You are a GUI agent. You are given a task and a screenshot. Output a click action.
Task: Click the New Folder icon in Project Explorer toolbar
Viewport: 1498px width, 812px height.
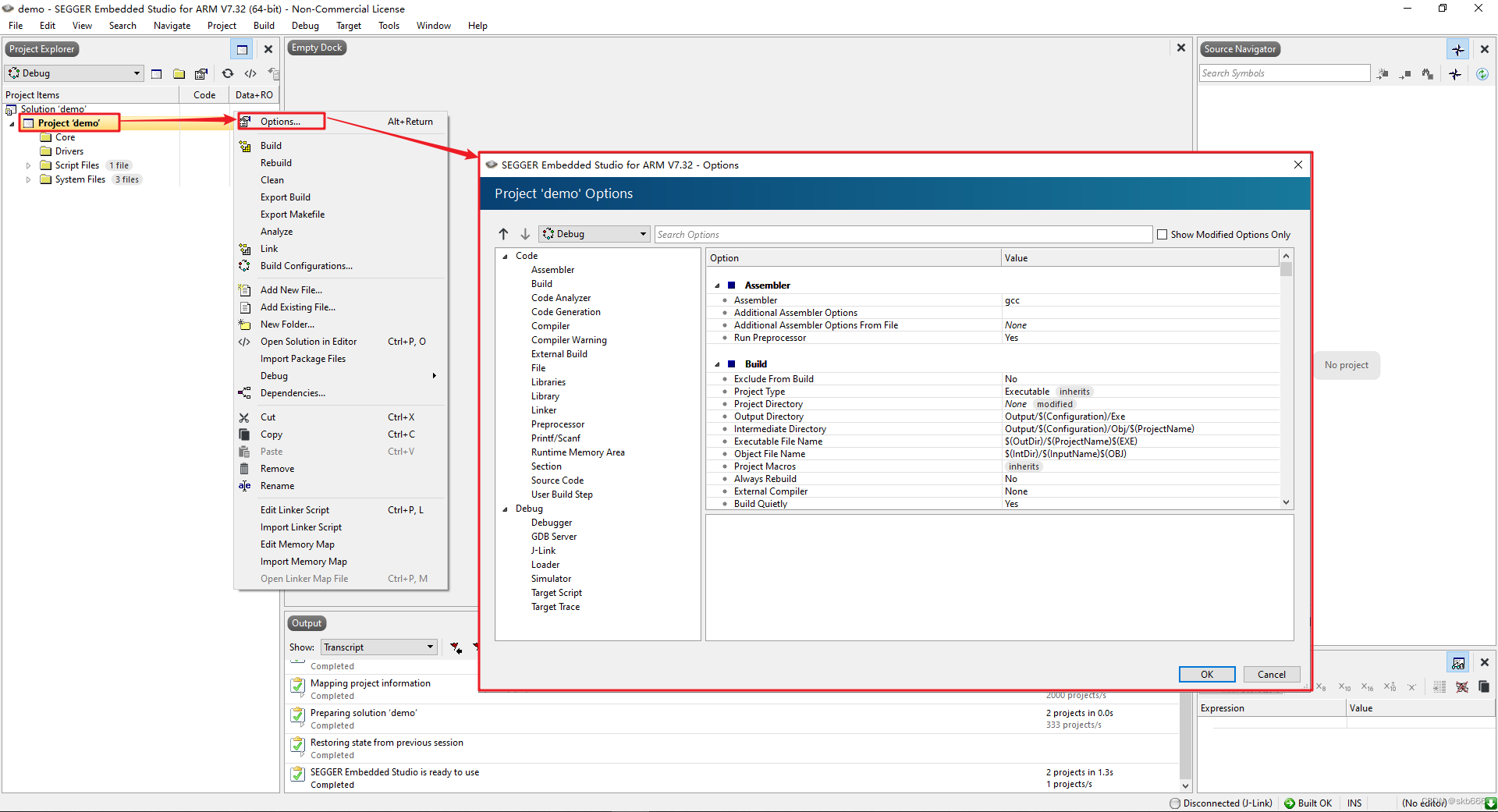179,73
